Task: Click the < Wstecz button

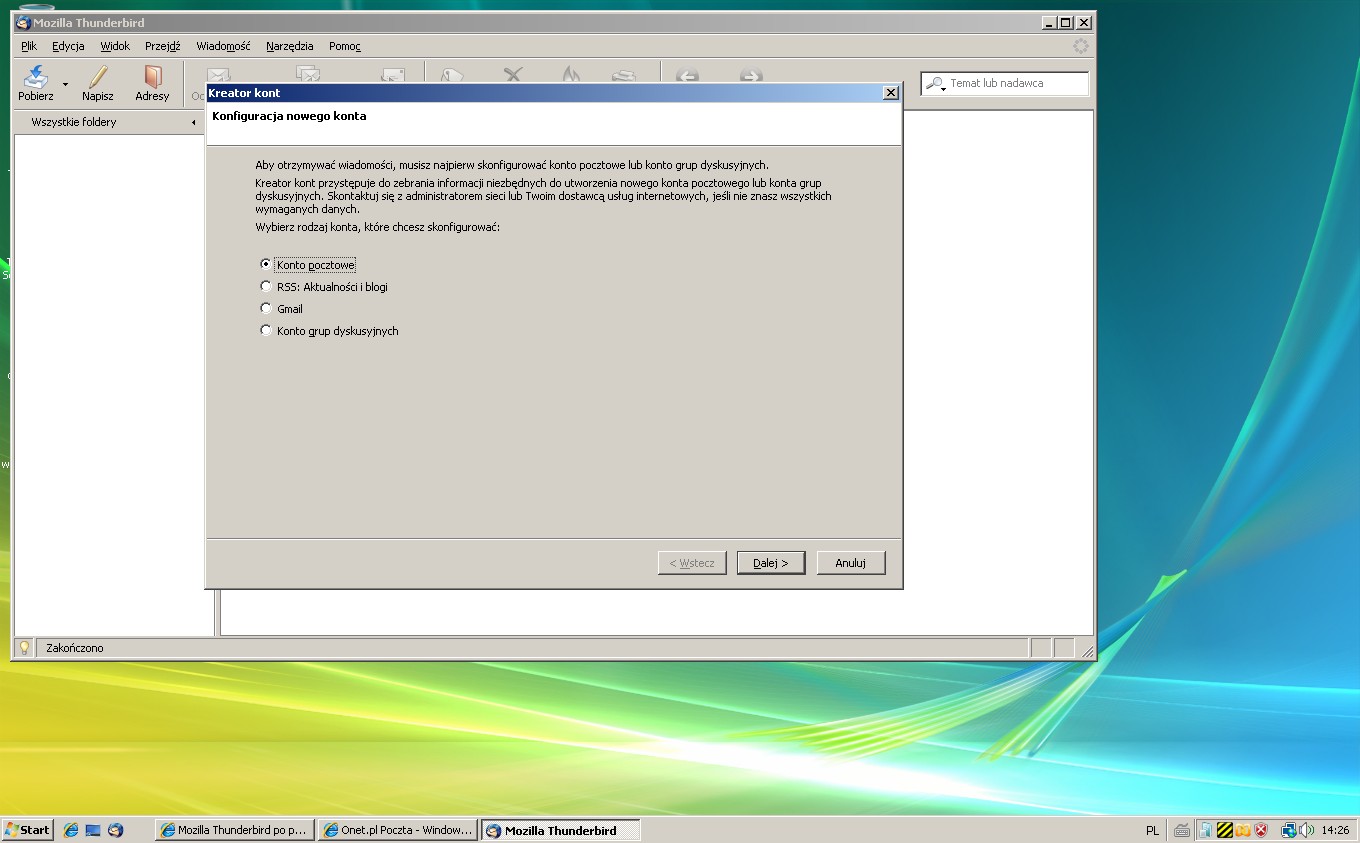Action: pos(692,563)
